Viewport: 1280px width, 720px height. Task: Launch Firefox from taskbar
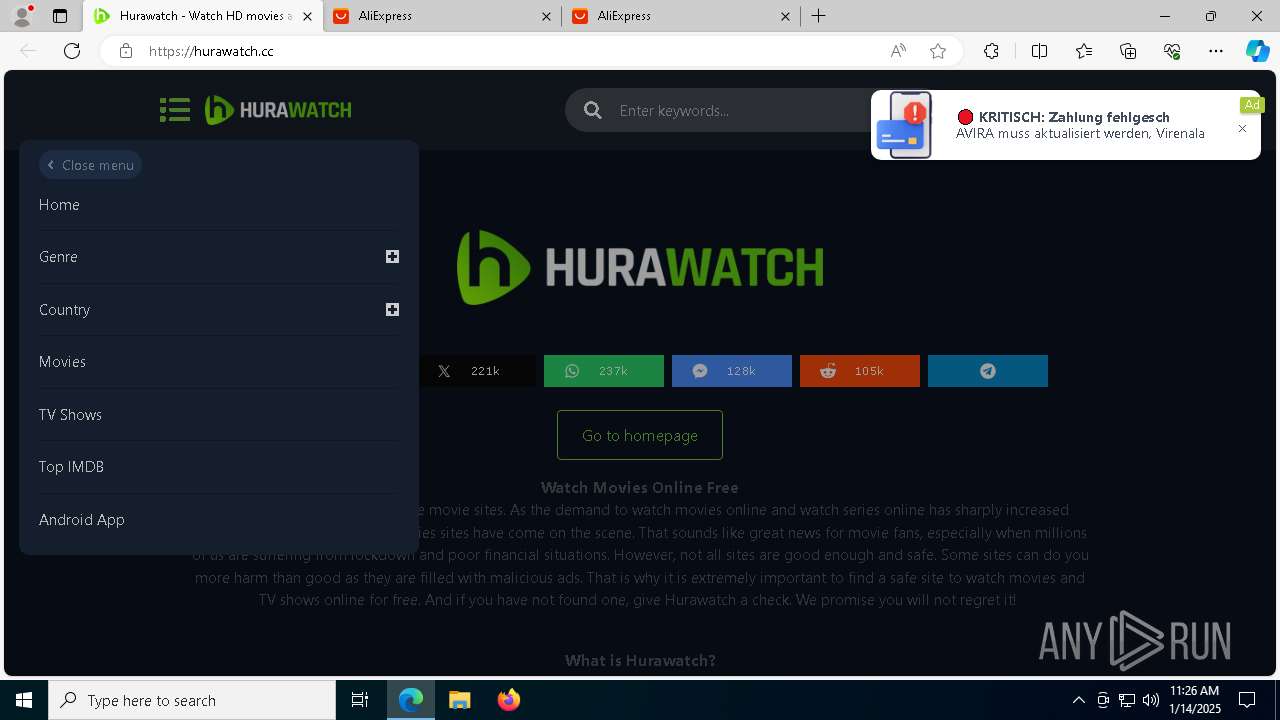509,700
